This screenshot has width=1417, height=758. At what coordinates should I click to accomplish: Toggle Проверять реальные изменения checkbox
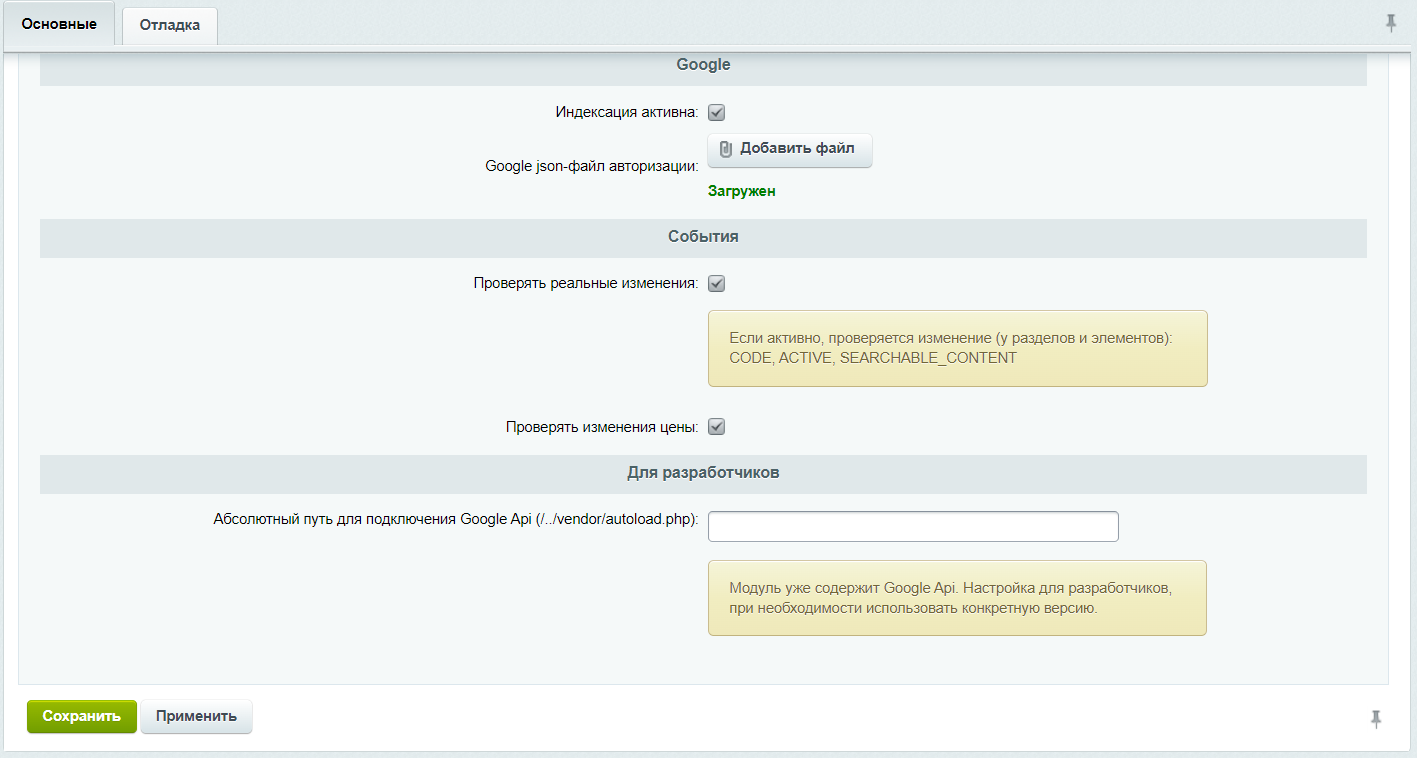pos(716,284)
